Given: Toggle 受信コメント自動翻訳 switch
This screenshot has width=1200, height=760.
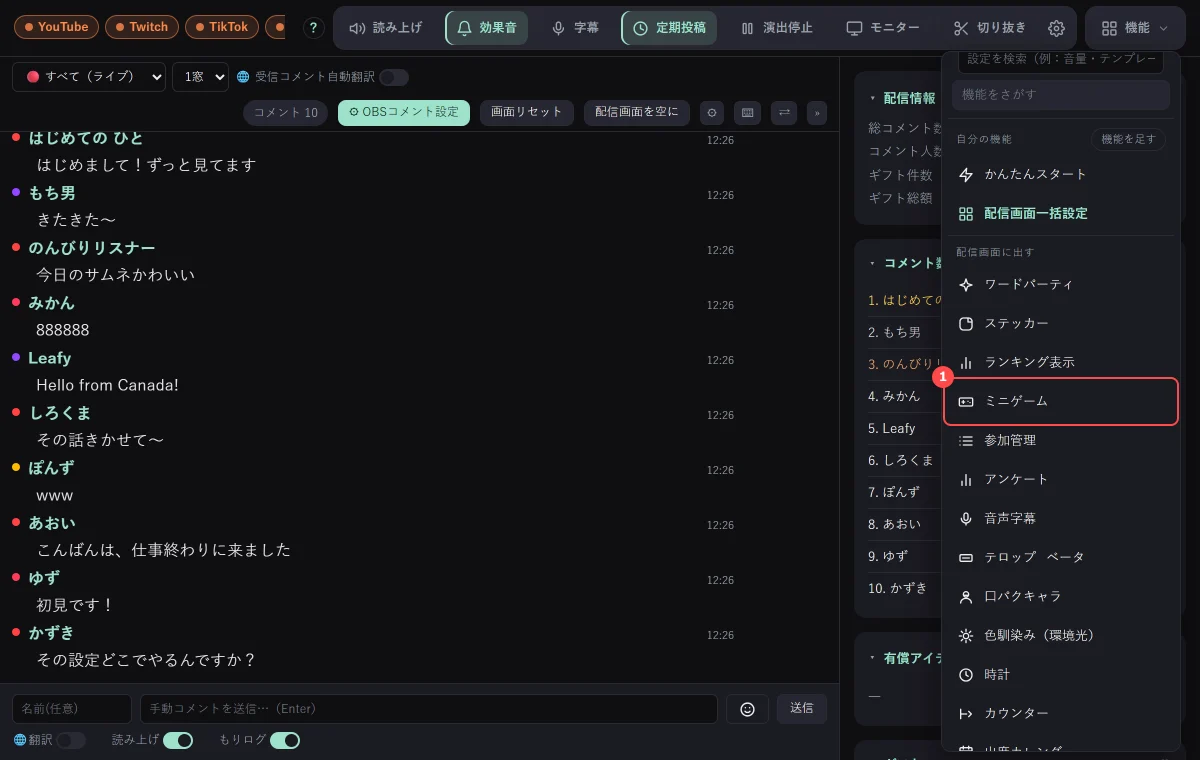Looking at the screenshot, I should tap(394, 77).
